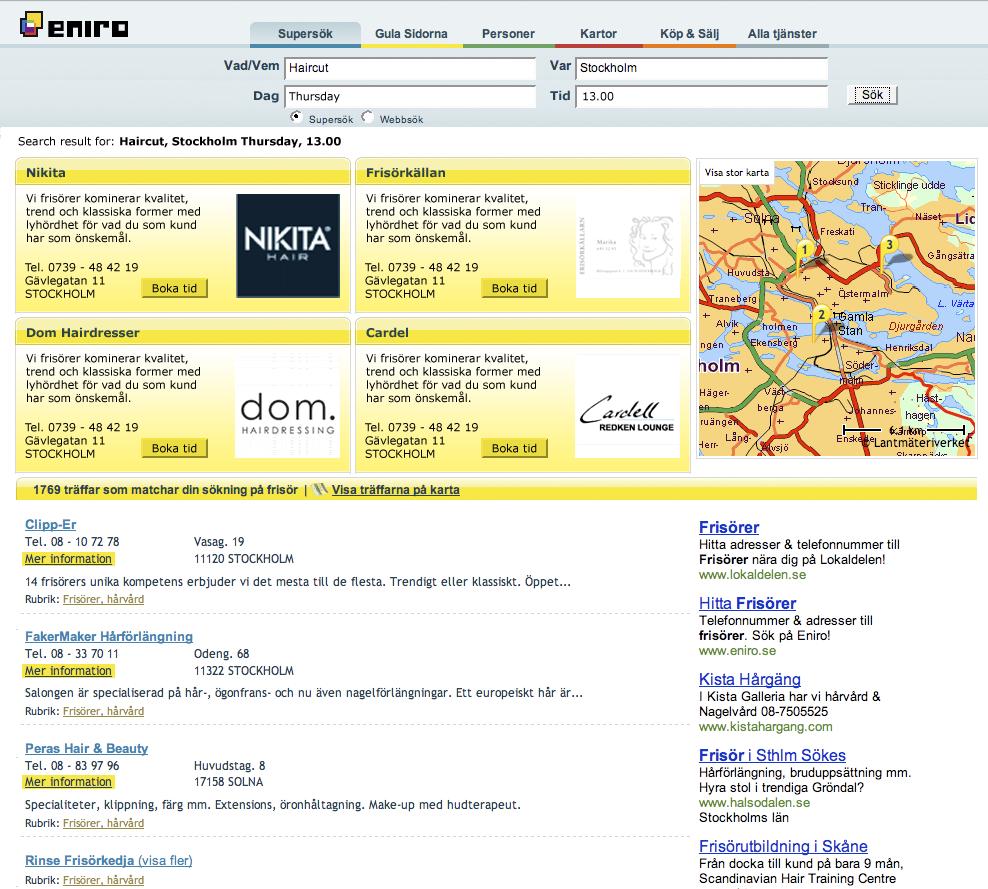Click the Frisörkällan card heading
This screenshot has height=889, width=988.
pos(406,173)
